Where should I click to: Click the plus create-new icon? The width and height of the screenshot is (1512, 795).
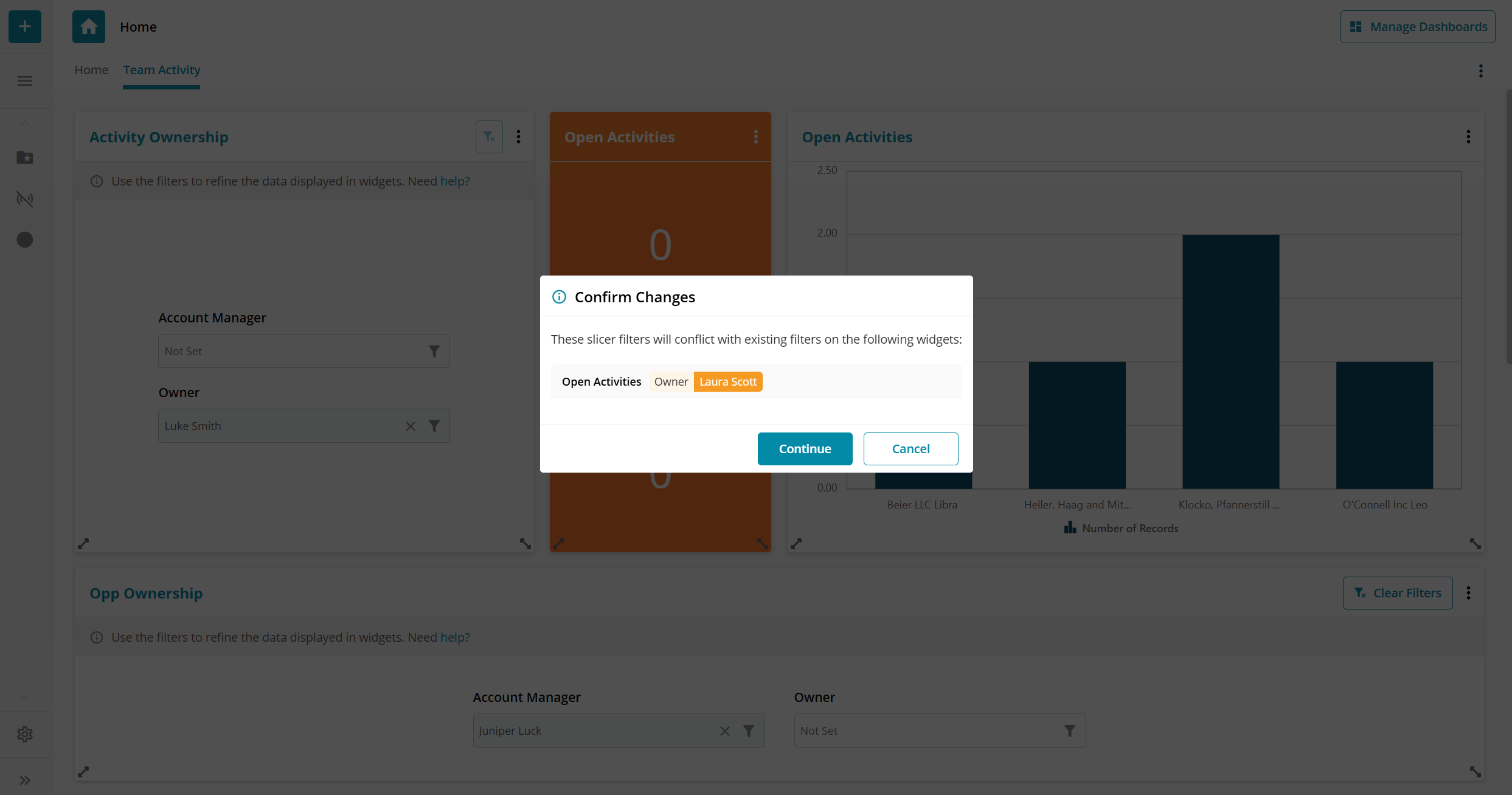pyautogui.click(x=25, y=27)
